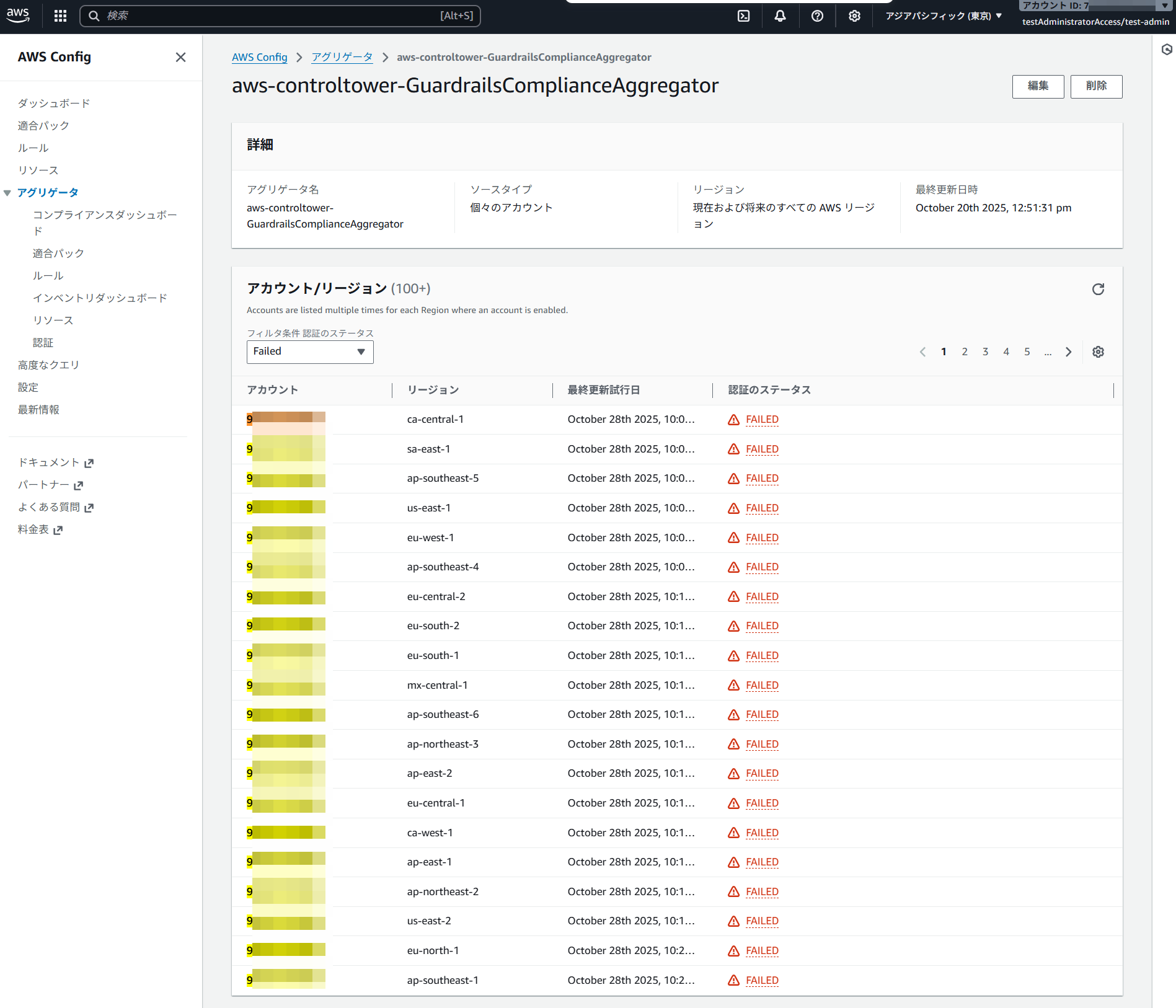Screen dimensions: 1176x1008
Task: Jump to page 3 of results
Action: pyautogui.click(x=985, y=352)
